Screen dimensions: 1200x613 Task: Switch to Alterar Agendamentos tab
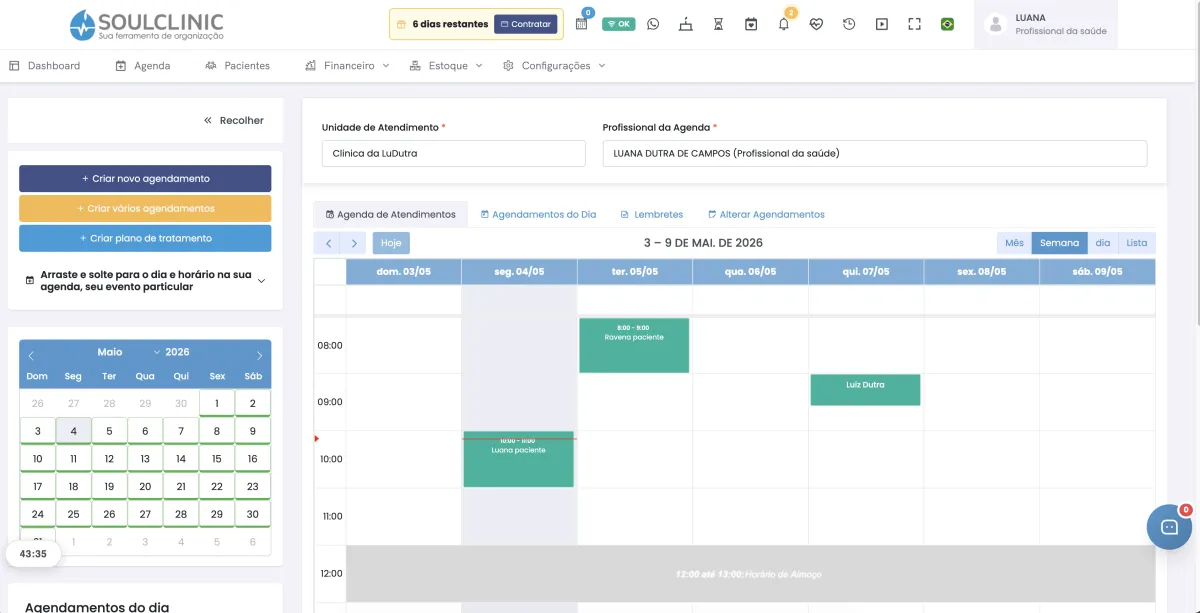pyautogui.click(x=766, y=214)
